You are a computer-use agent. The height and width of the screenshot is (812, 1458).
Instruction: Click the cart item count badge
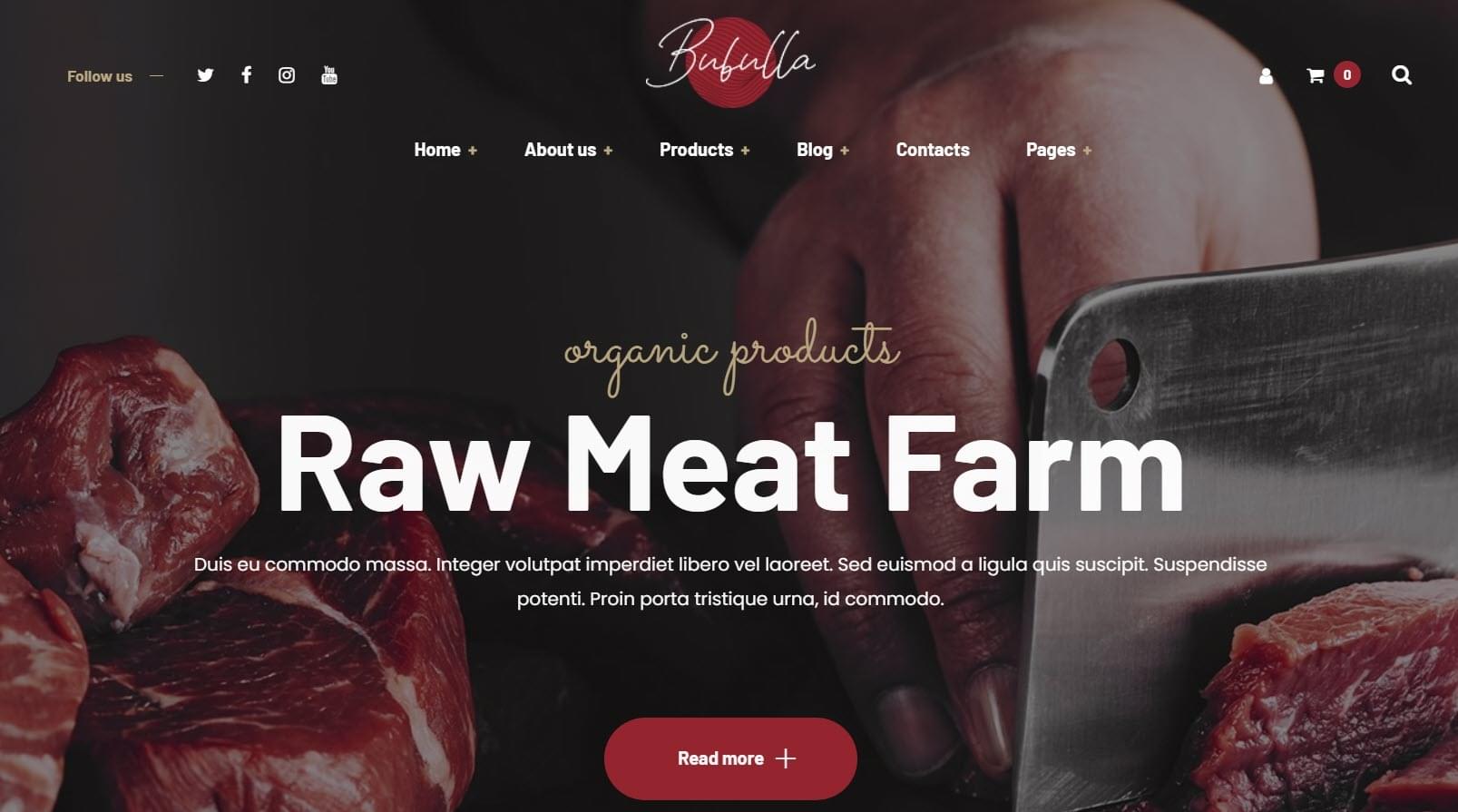[1347, 75]
